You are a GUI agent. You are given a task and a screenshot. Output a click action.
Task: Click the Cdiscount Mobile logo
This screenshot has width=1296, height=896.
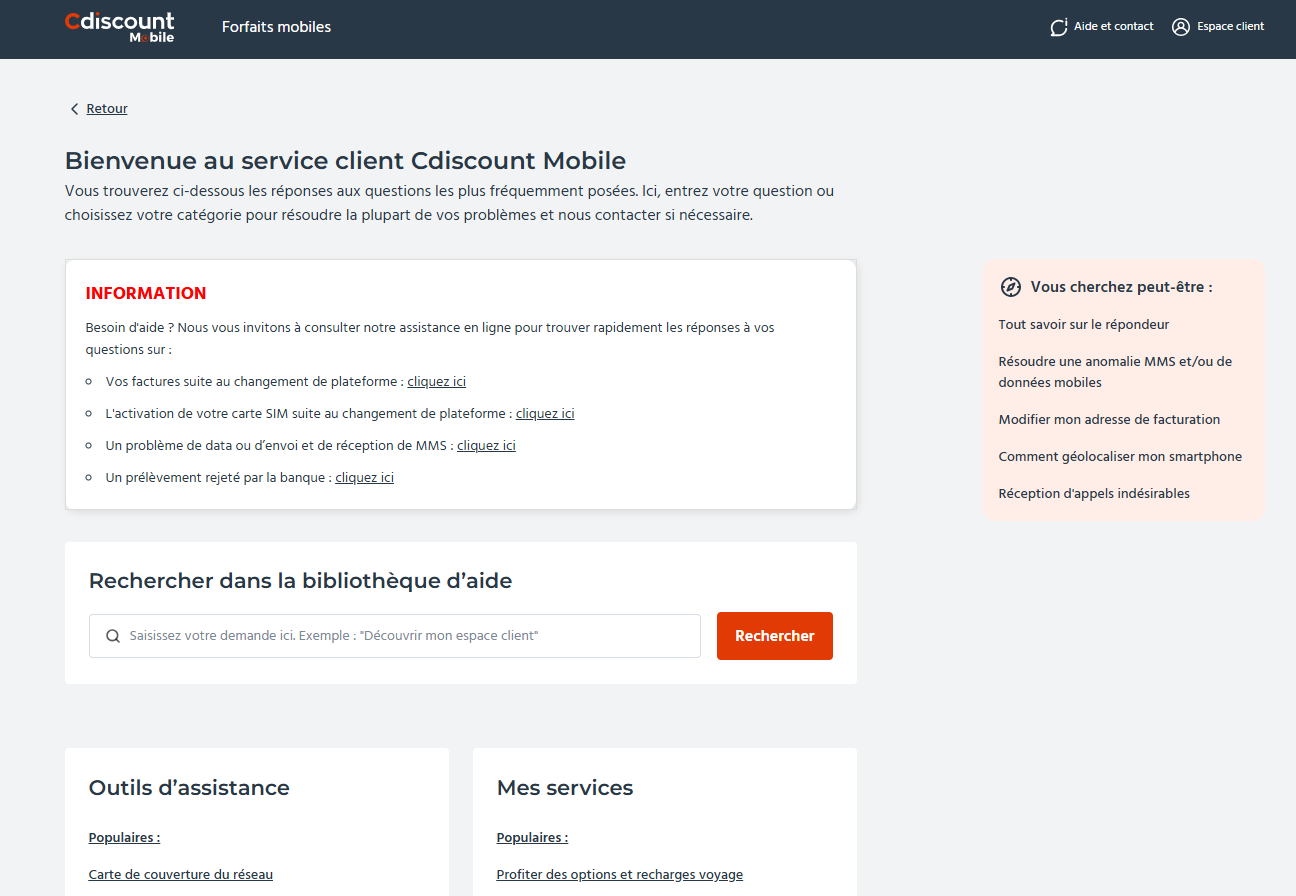(x=119, y=27)
